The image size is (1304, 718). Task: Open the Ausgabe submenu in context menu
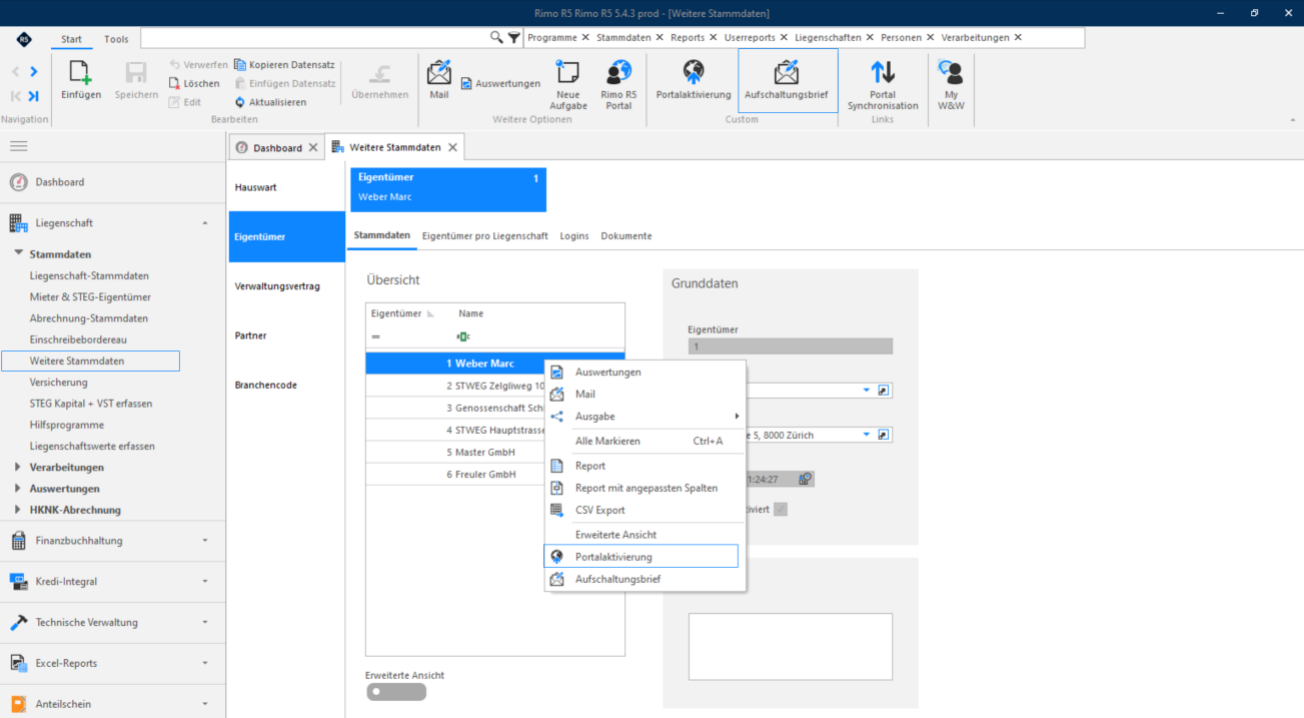point(645,416)
